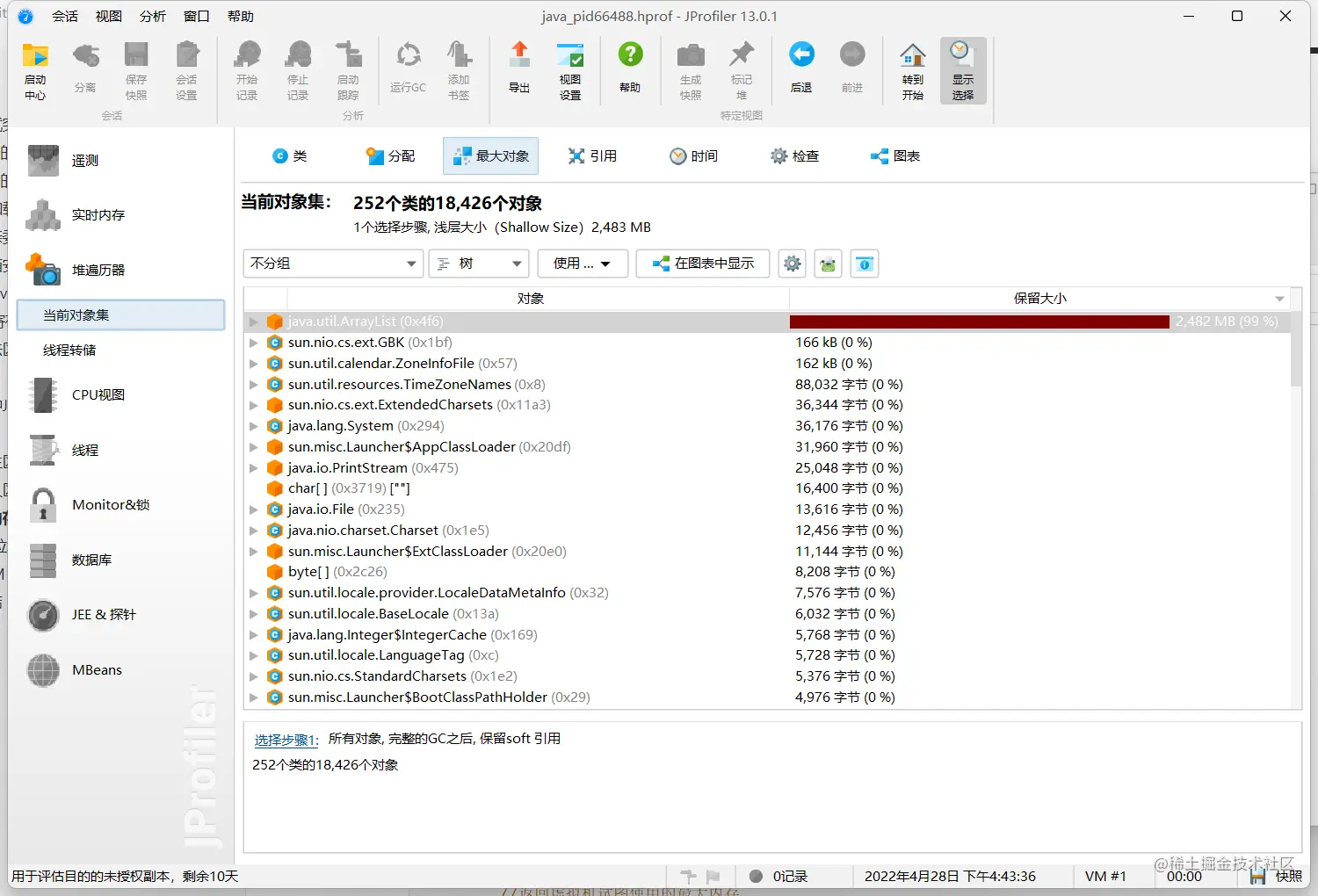Image resolution: width=1318 pixels, height=896 pixels.
Task: Open the 启动中心 start center icon
Action: point(35,70)
